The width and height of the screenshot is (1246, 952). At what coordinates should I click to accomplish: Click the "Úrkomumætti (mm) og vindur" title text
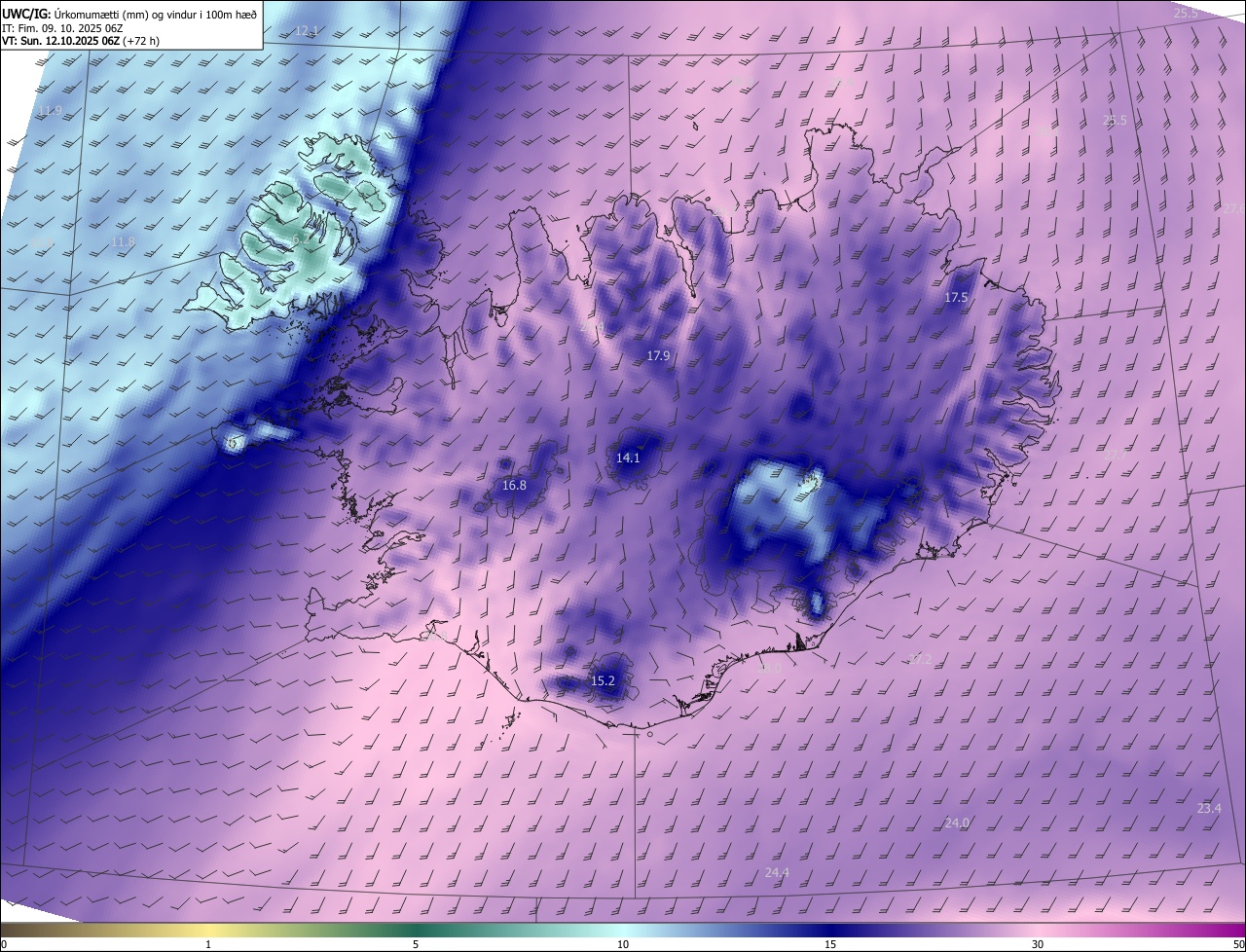tap(156, 13)
